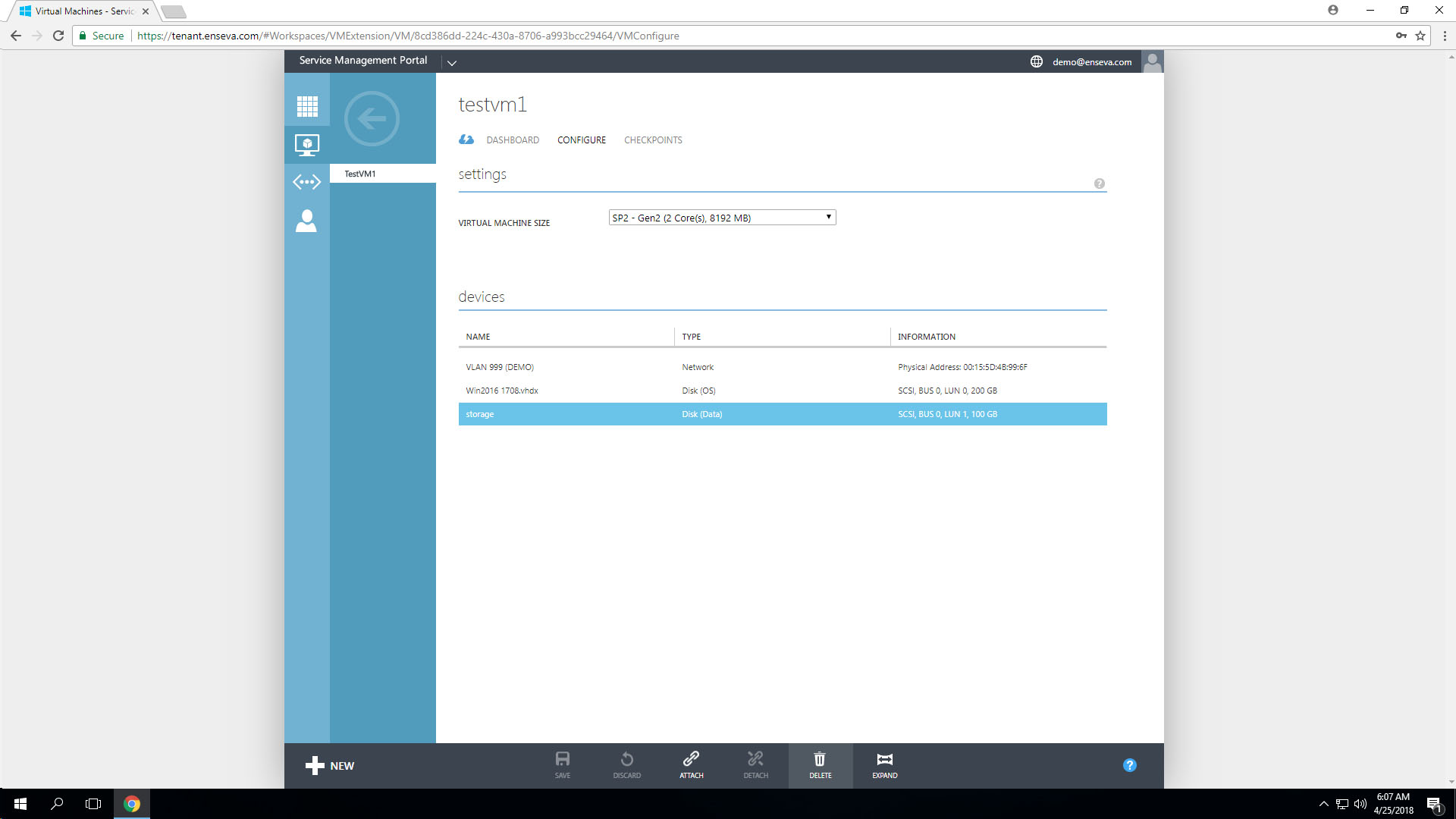Click the Disk (Data) type cell
Image resolution: width=1456 pixels, height=819 pixels.
pyautogui.click(x=701, y=414)
